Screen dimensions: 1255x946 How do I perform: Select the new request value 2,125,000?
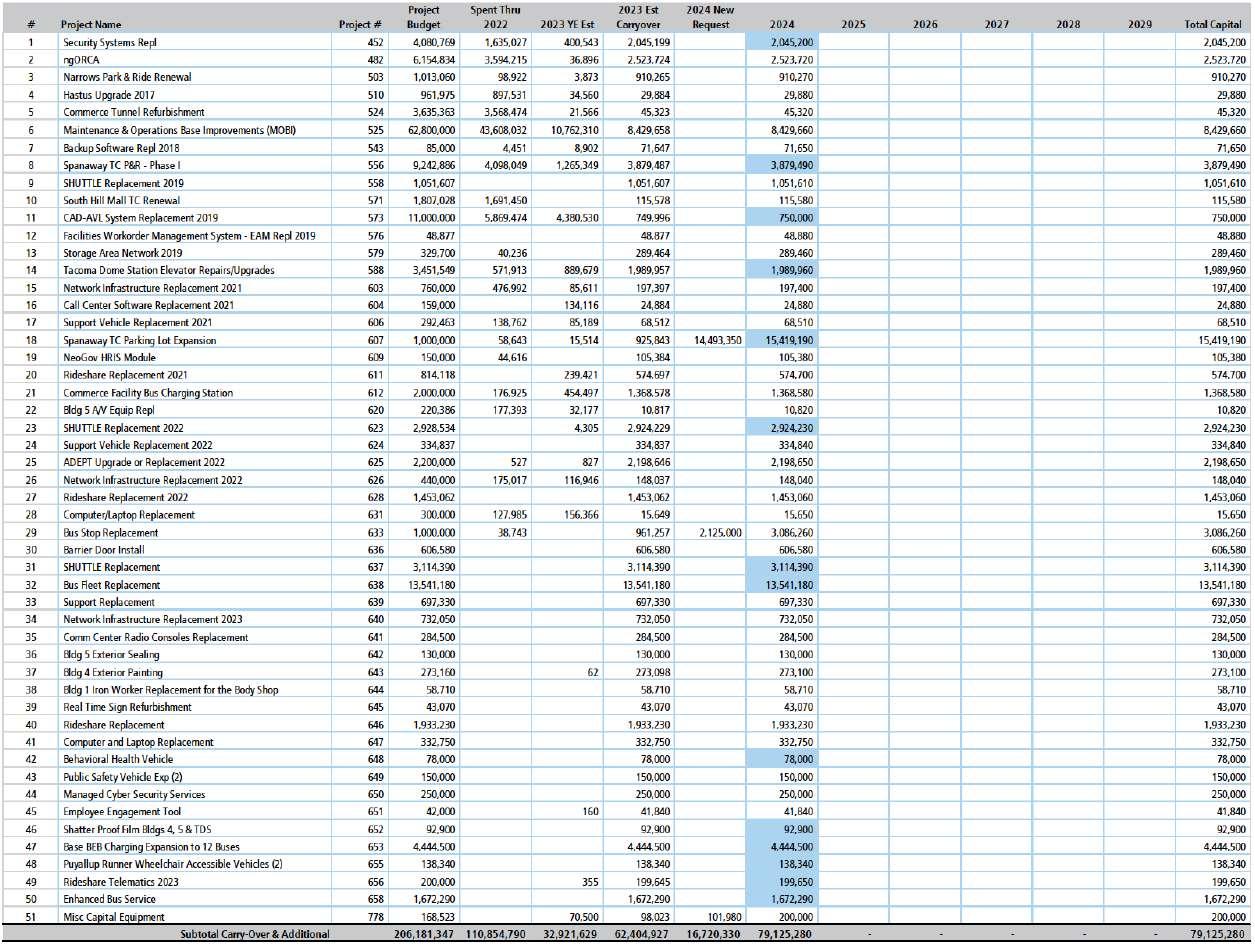tap(722, 533)
